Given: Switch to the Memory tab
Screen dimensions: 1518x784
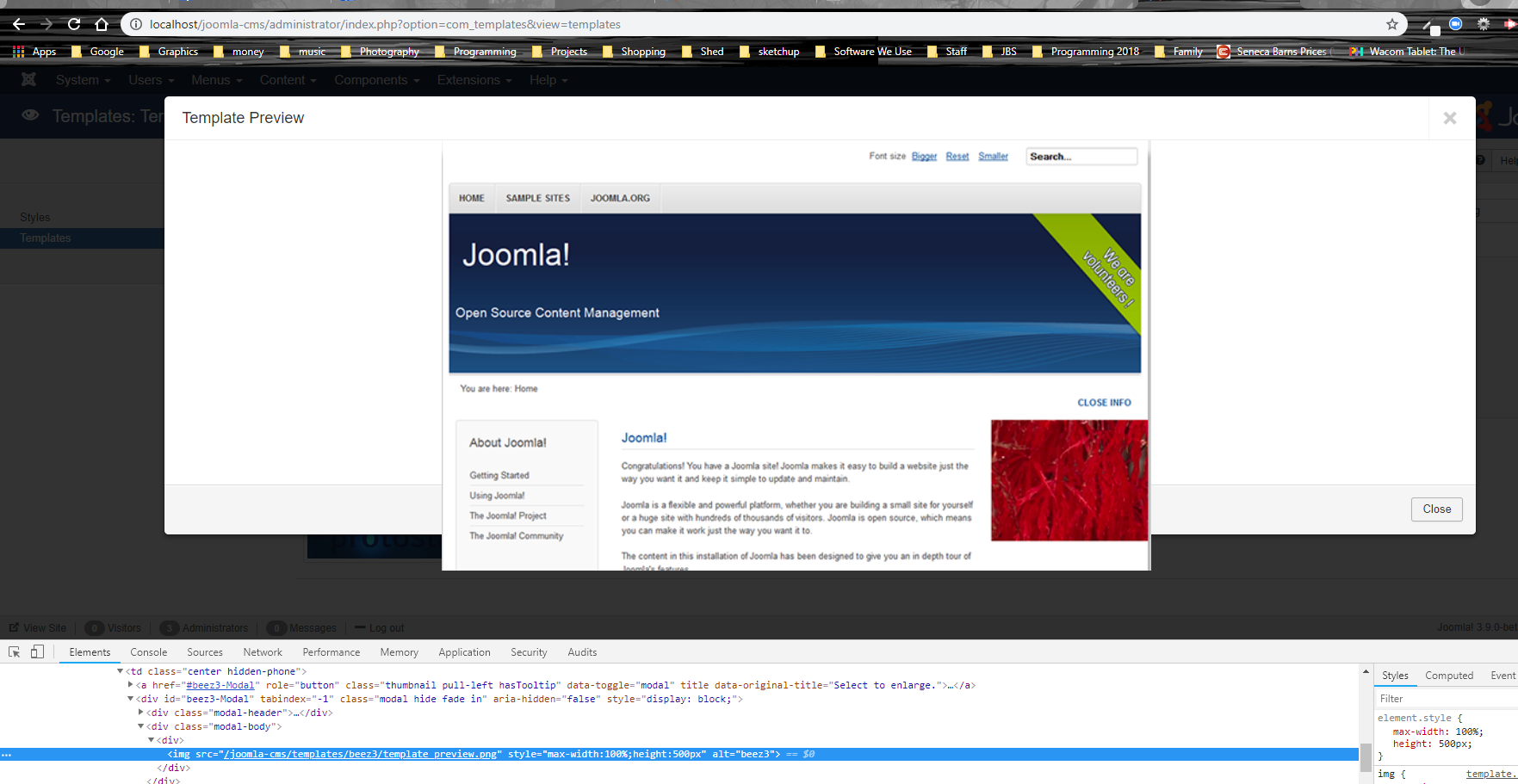Looking at the screenshot, I should tap(400, 652).
